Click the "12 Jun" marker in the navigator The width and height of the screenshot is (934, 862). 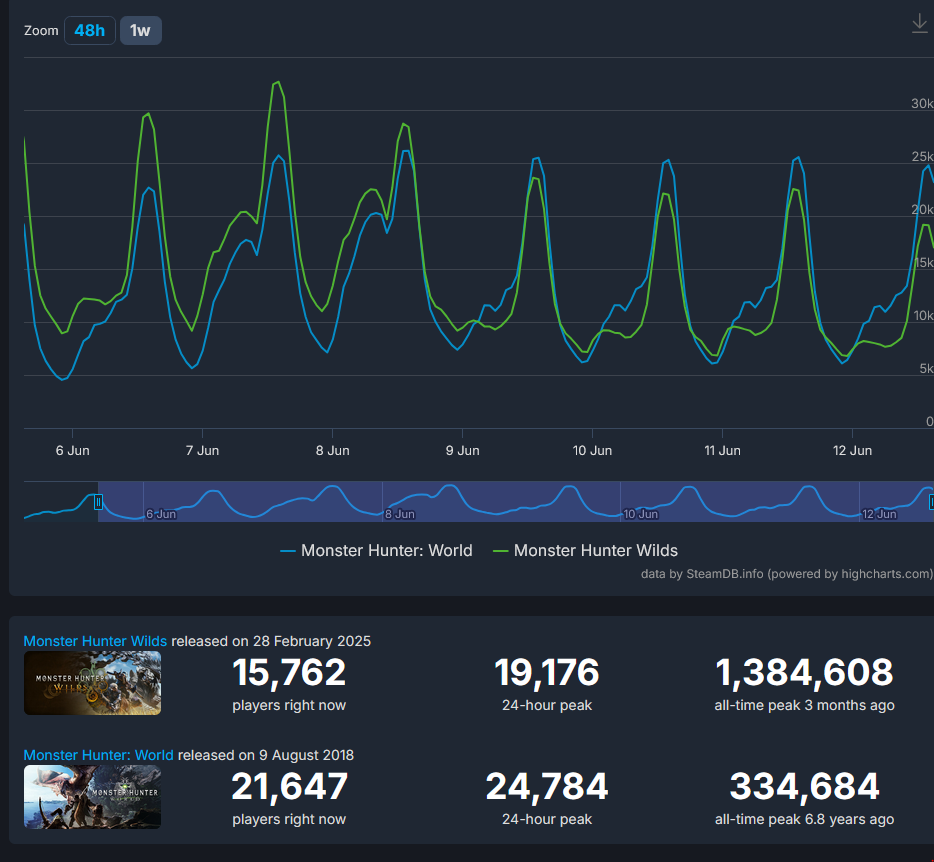[x=879, y=514]
